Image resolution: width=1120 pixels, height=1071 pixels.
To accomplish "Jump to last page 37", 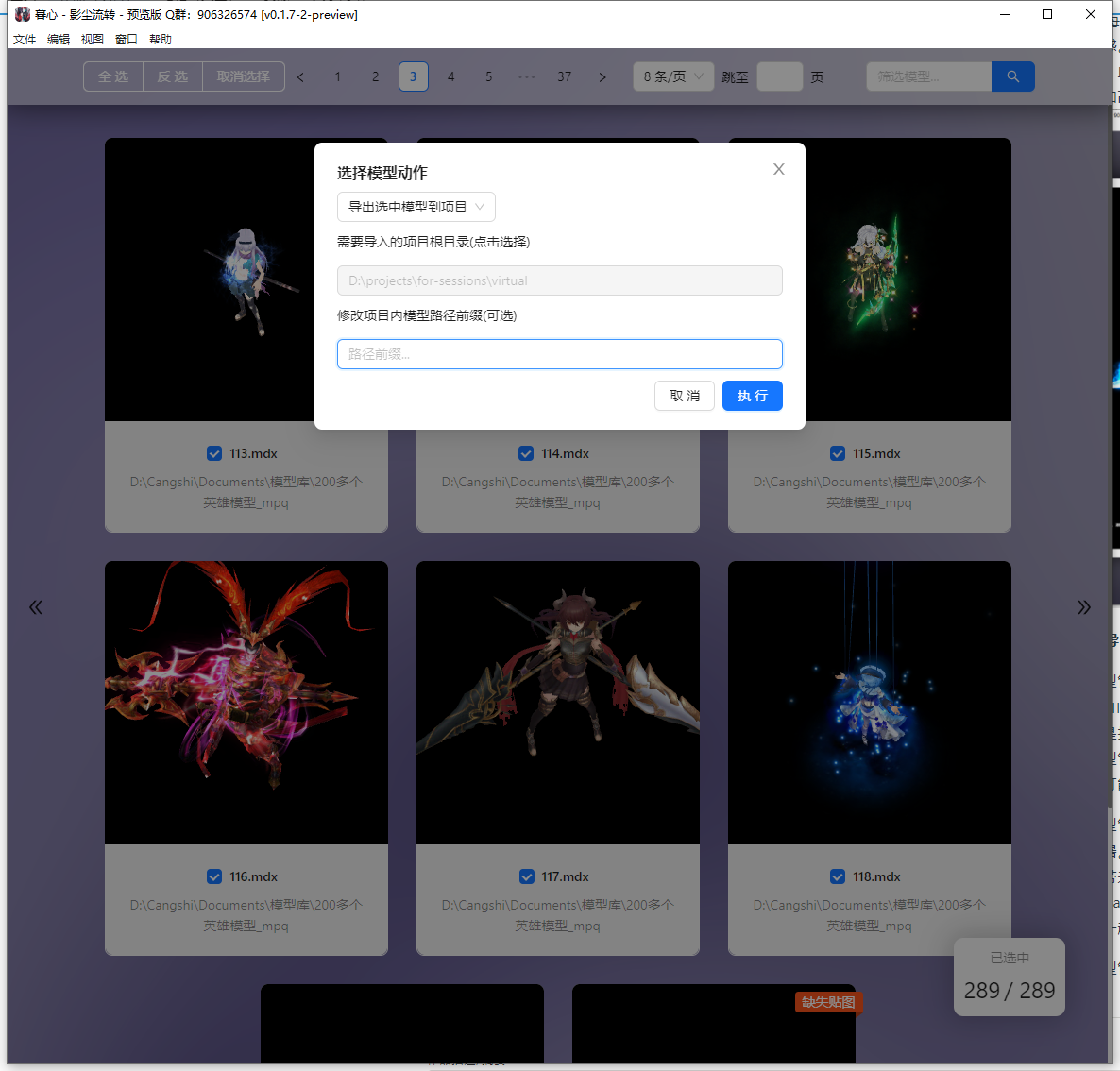I will point(565,76).
